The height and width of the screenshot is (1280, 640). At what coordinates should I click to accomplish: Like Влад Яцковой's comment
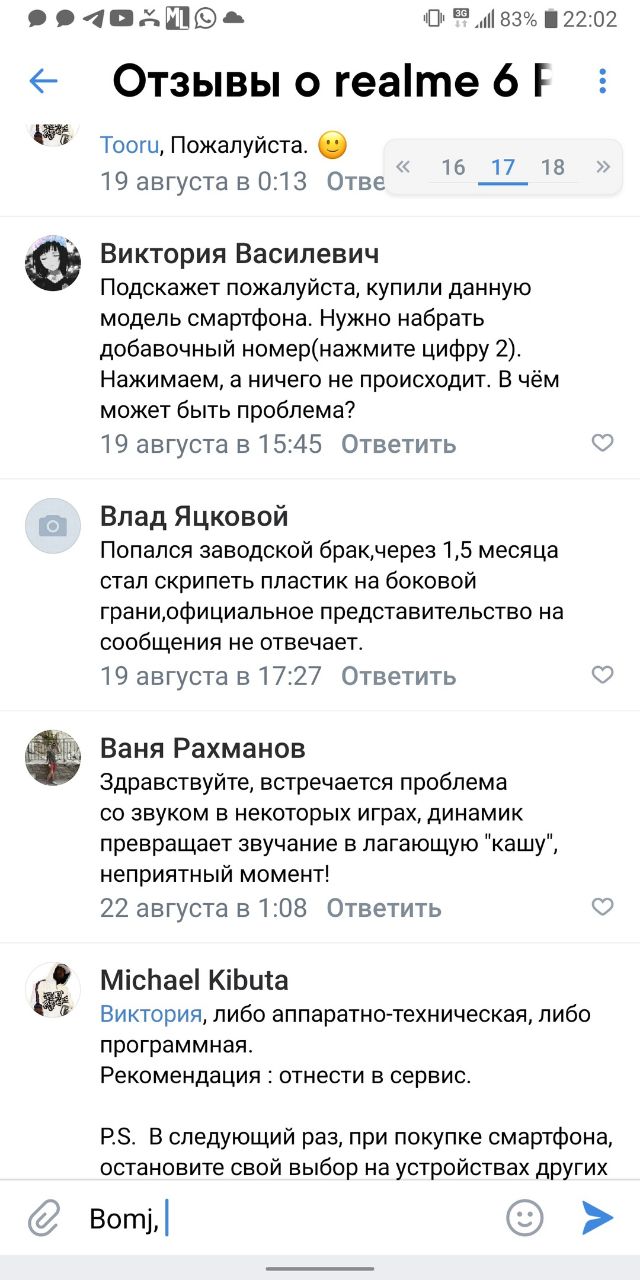602,675
